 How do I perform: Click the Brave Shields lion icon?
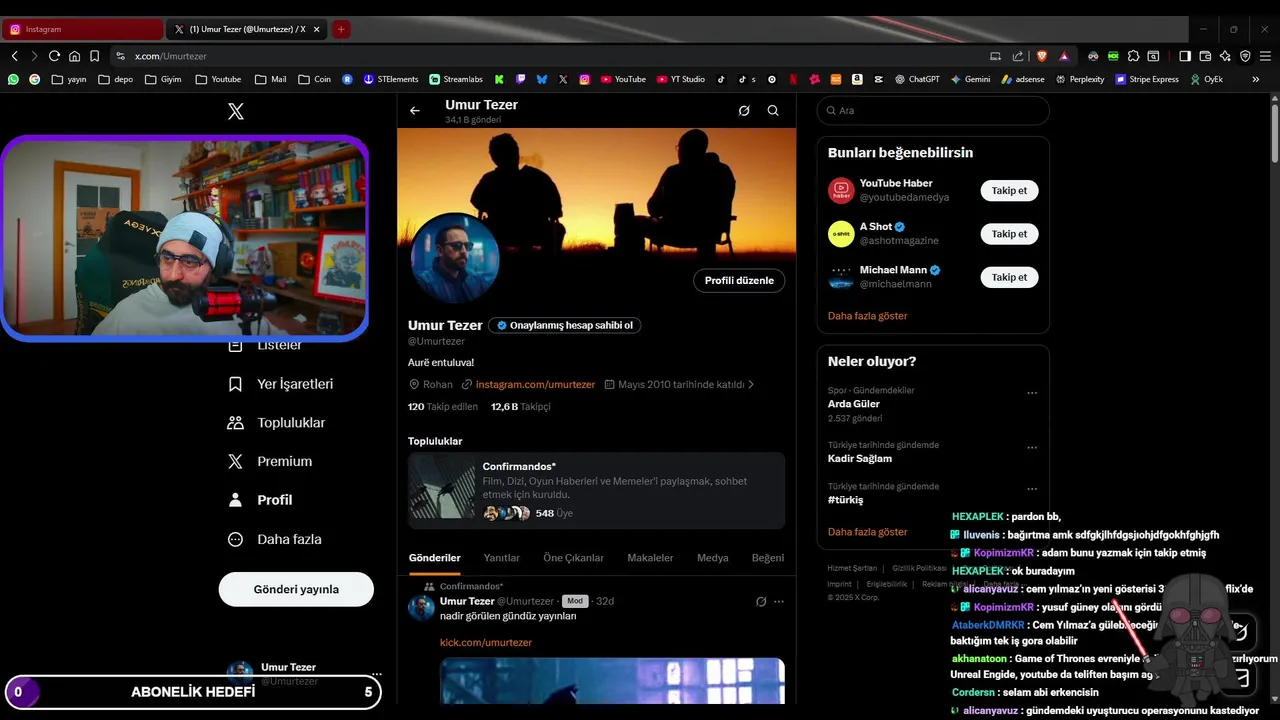[1041, 56]
